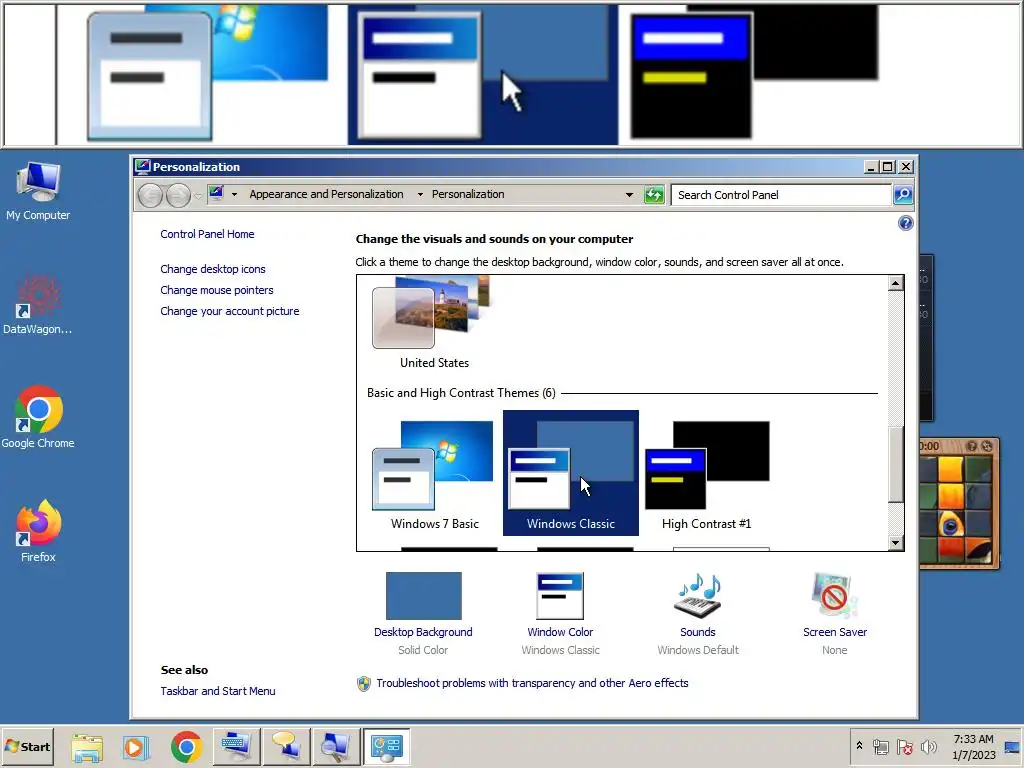The width and height of the screenshot is (1024, 768).
Task: Click the network tray icon
Action: coord(881,746)
